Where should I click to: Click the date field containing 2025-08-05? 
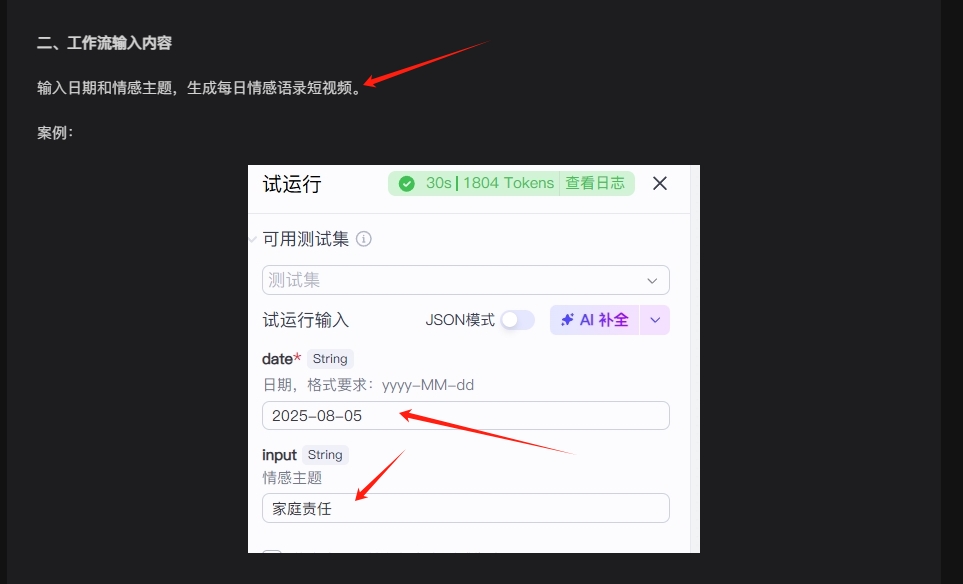tap(465, 416)
